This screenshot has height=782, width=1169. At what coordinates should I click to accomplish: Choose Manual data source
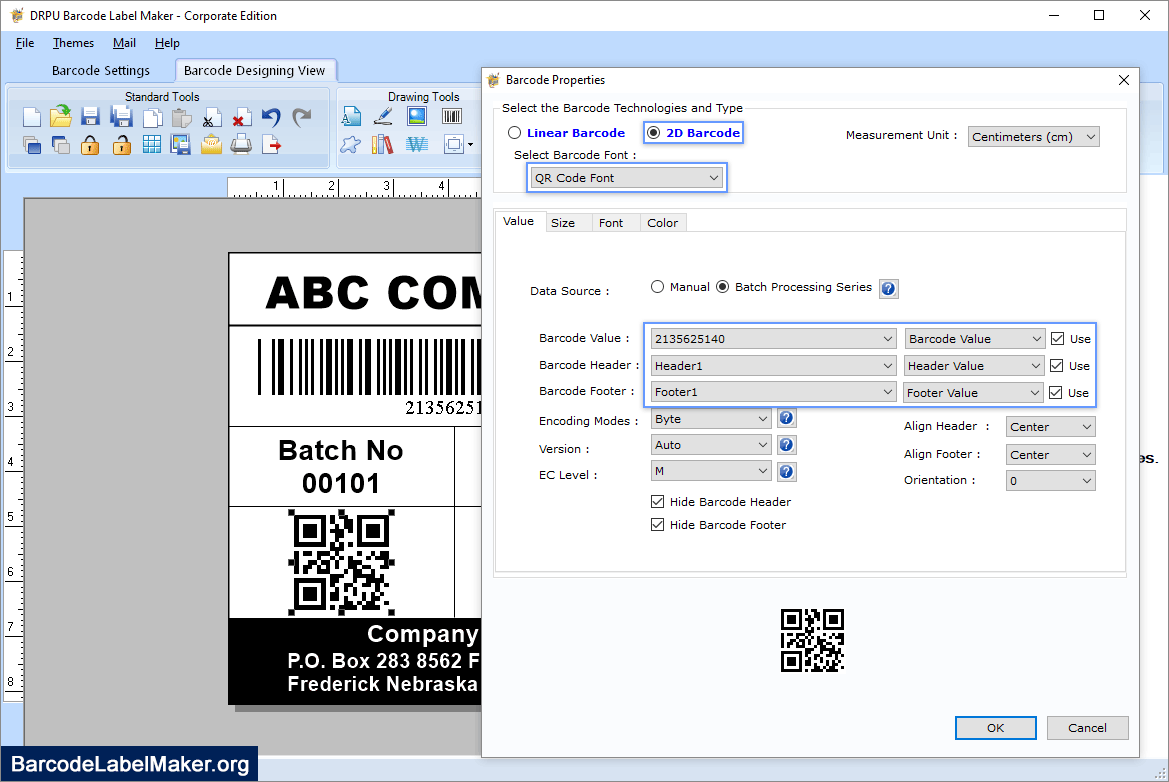pyautogui.click(x=657, y=287)
